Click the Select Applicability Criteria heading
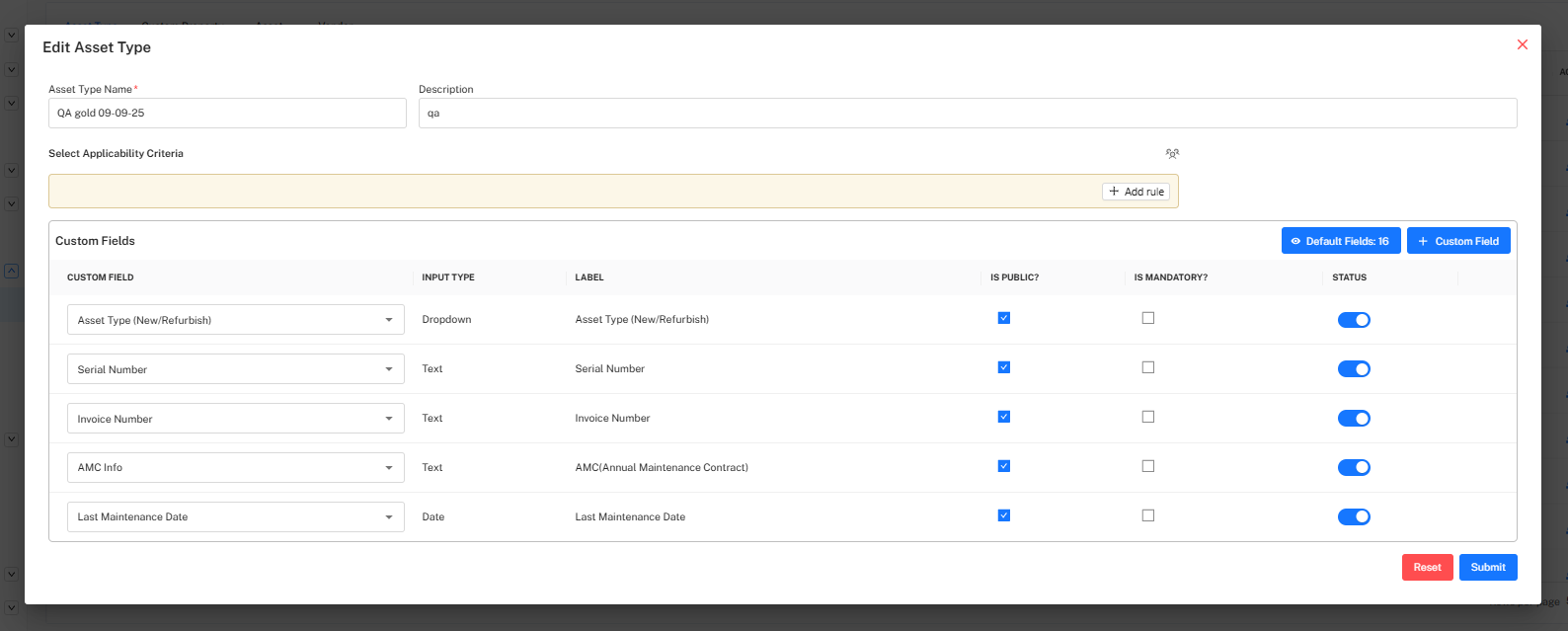The image size is (1568, 631). pyautogui.click(x=116, y=153)
